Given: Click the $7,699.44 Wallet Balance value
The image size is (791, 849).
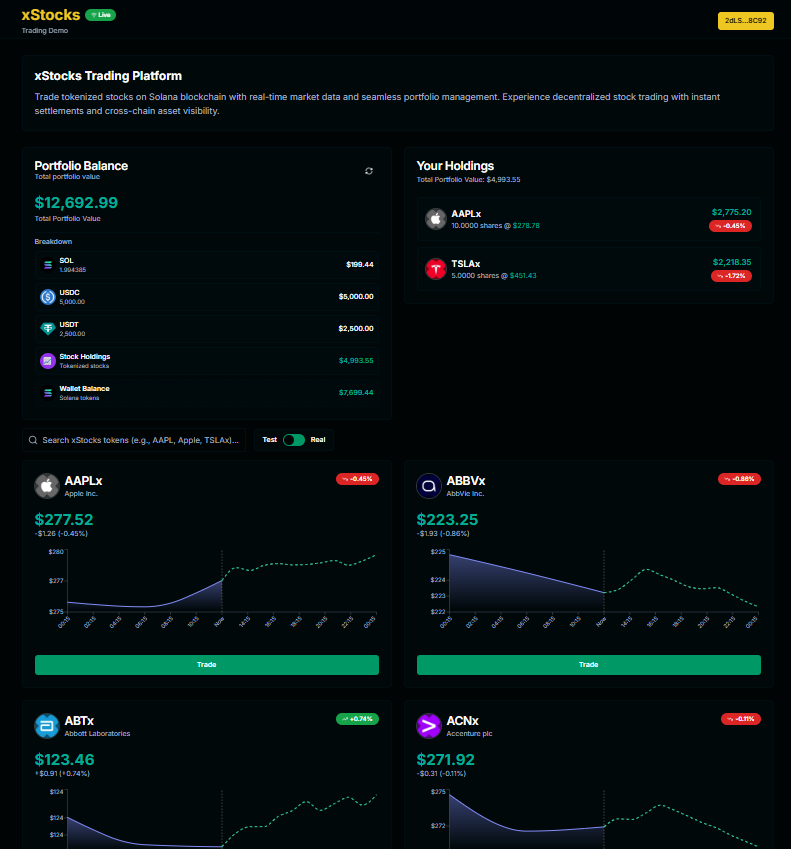Looking at the screenshot, I should (356, 393).
